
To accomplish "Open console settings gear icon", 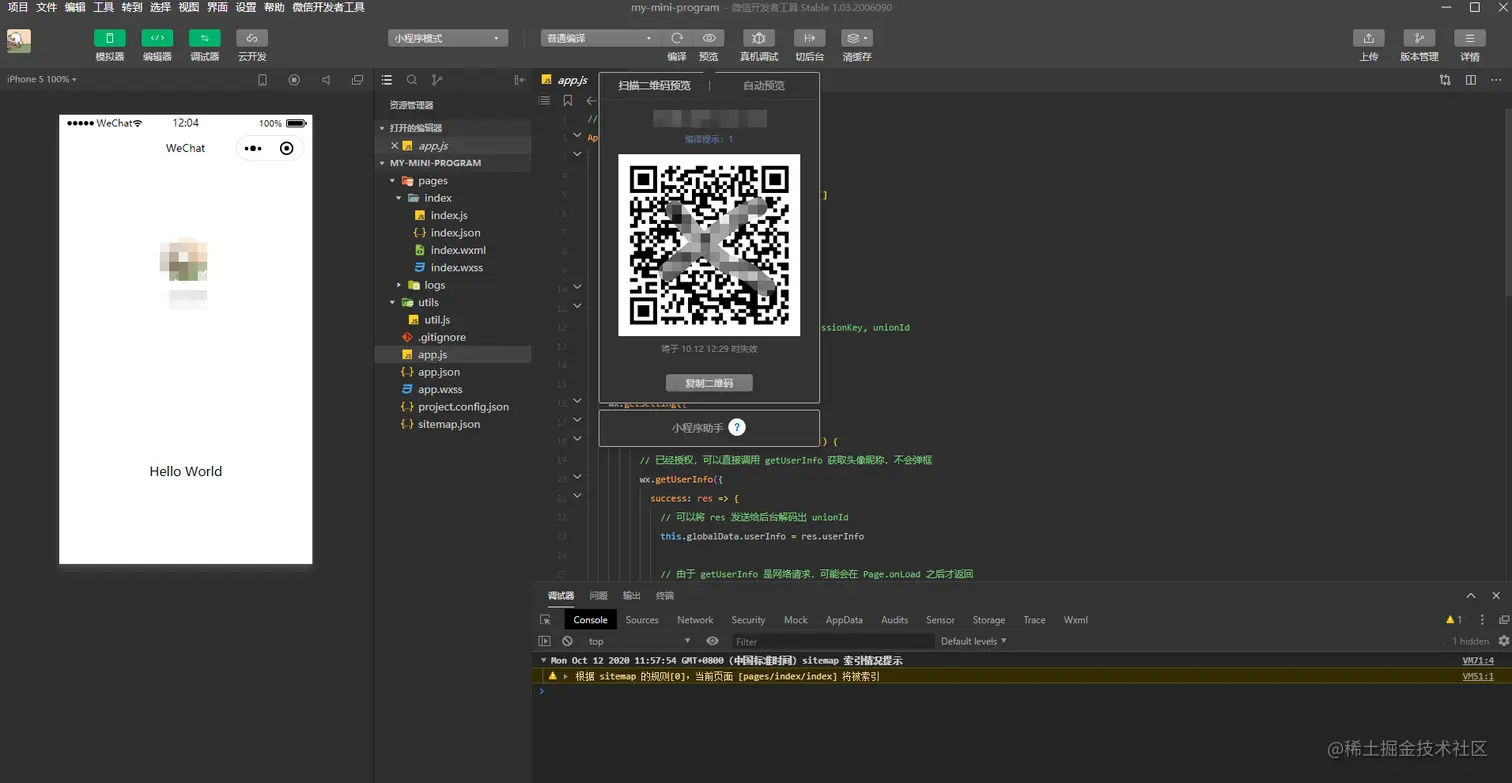I will pos(1503,641).
